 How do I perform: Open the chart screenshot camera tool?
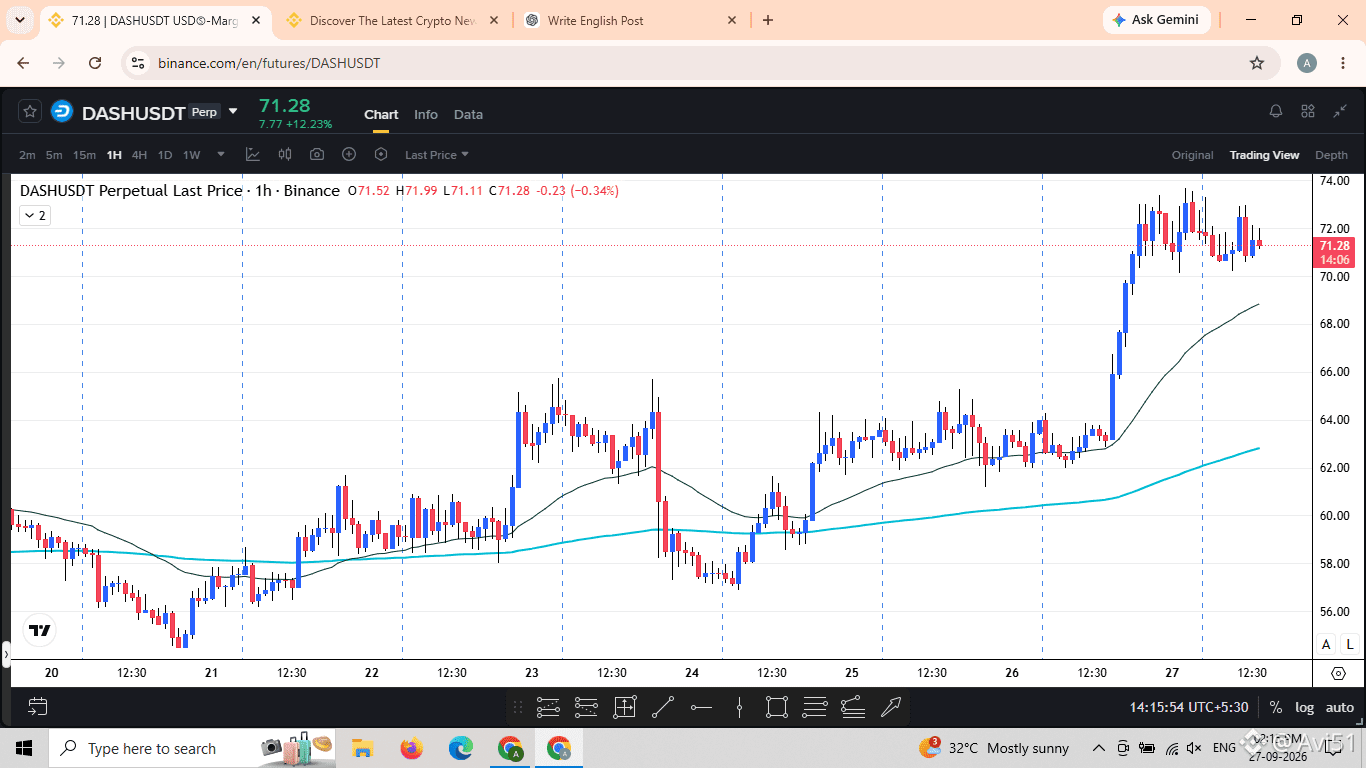(x=317, y=154)
